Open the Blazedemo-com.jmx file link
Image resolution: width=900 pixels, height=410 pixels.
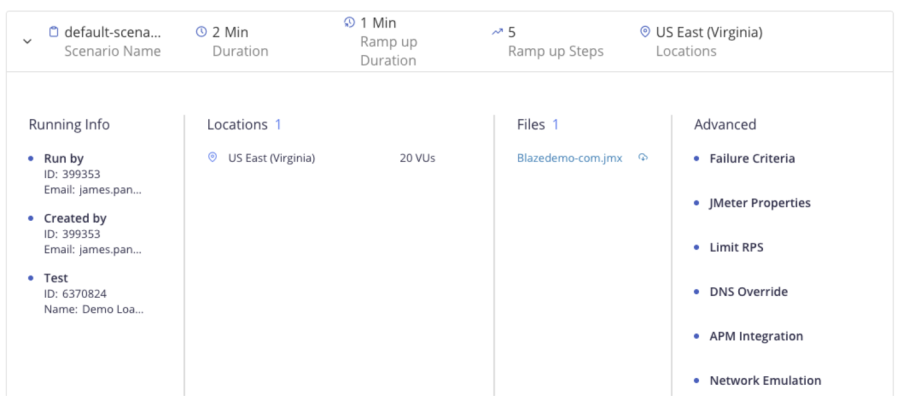pyautogui.click(x=570, y=158)
